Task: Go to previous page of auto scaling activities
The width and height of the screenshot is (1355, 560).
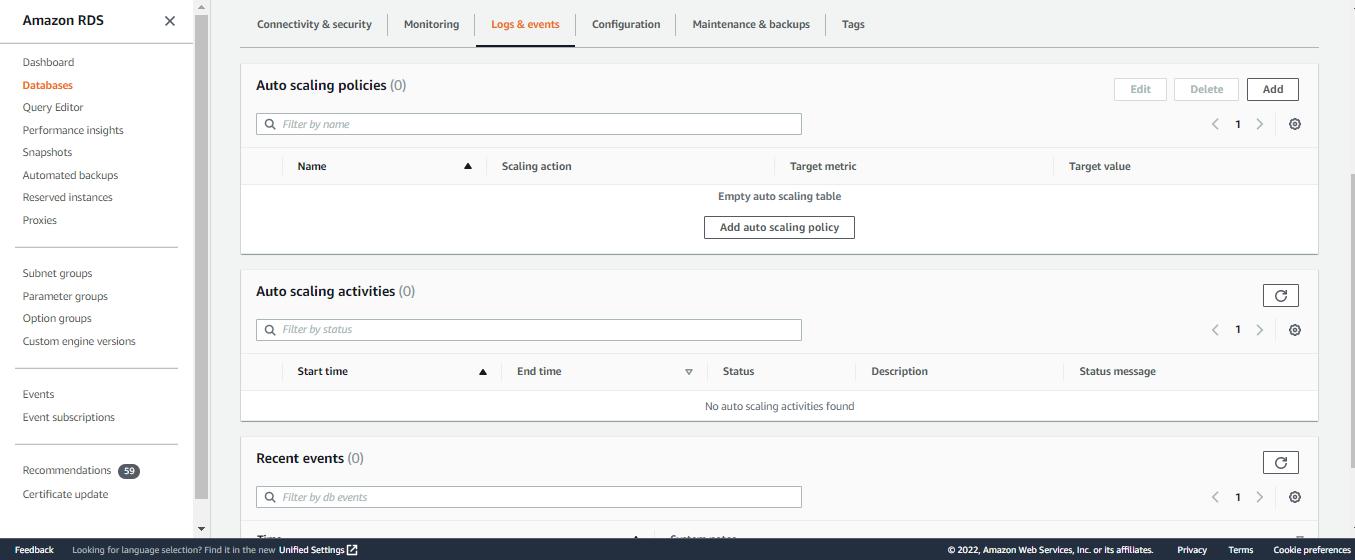Action: pyautogui.click(x=1215, y=330)
